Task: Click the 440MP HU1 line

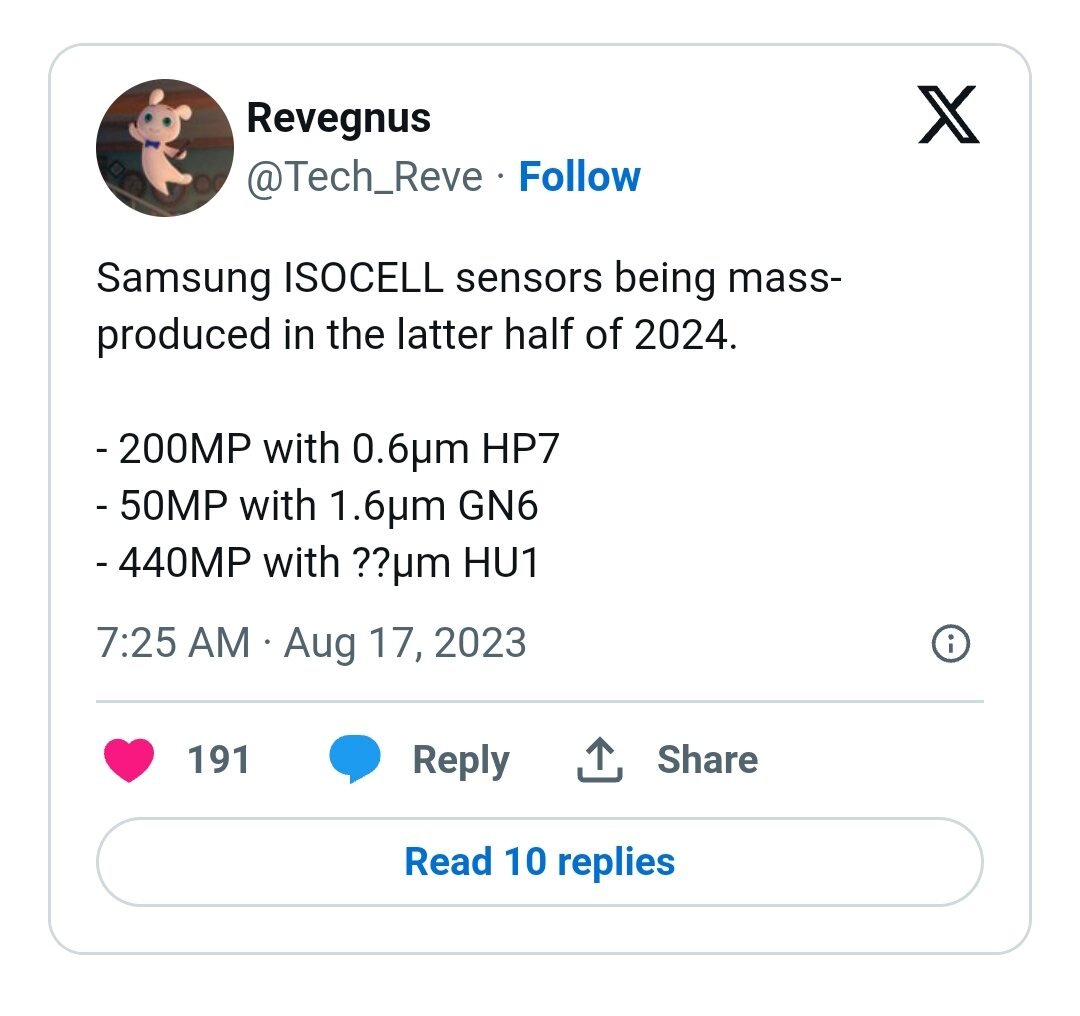Action: pos(318,564)
